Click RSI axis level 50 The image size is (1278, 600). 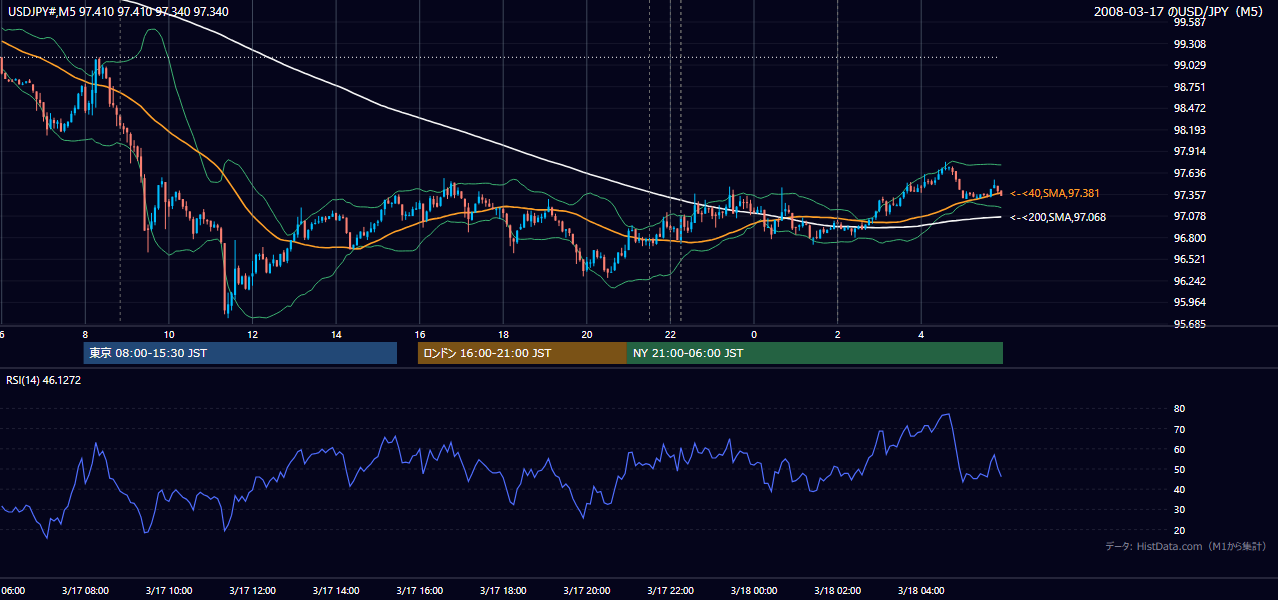tap(1179, 469)
